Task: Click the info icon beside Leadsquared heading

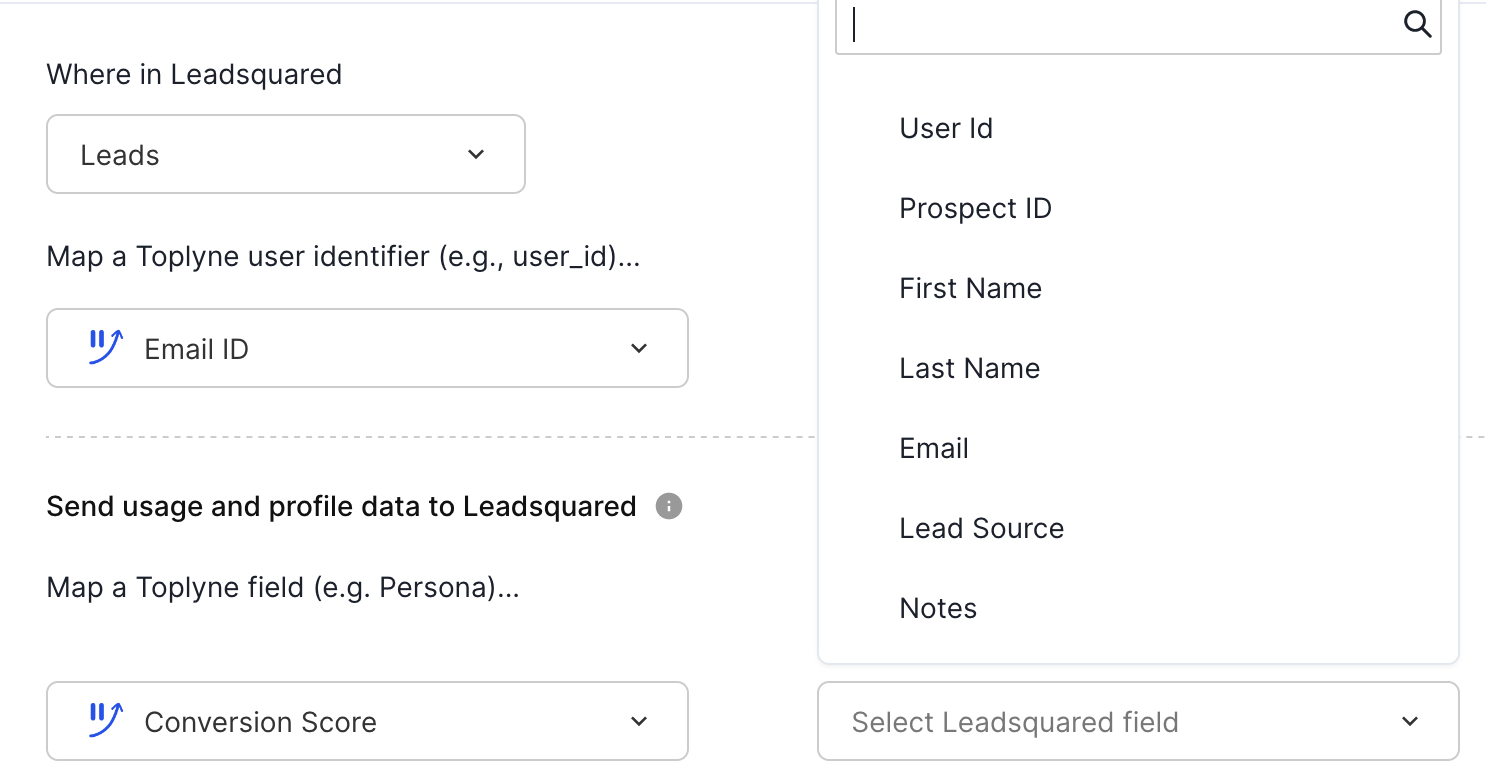Action: (x=669, y=507)
